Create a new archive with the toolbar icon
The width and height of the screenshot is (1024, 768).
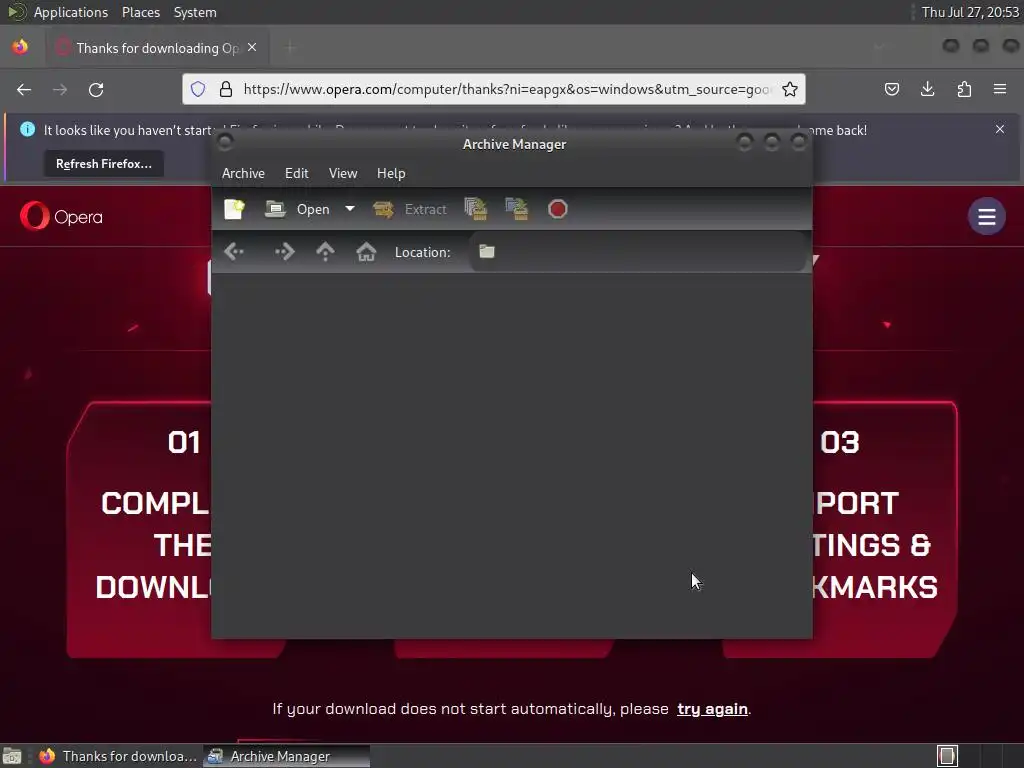tap(234, 209)
